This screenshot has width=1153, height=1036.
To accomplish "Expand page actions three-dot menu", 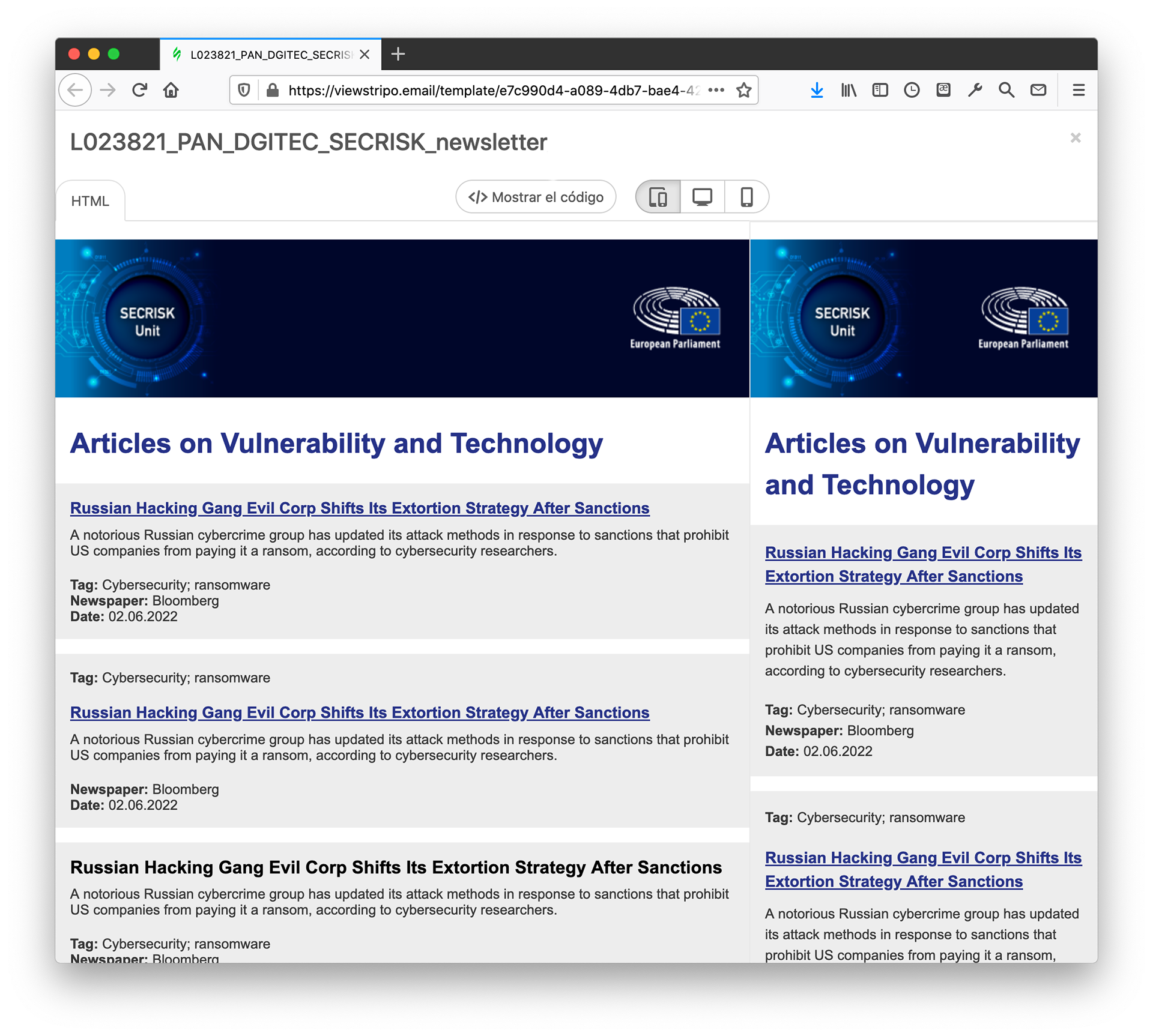I will click(x=716, y=90).
